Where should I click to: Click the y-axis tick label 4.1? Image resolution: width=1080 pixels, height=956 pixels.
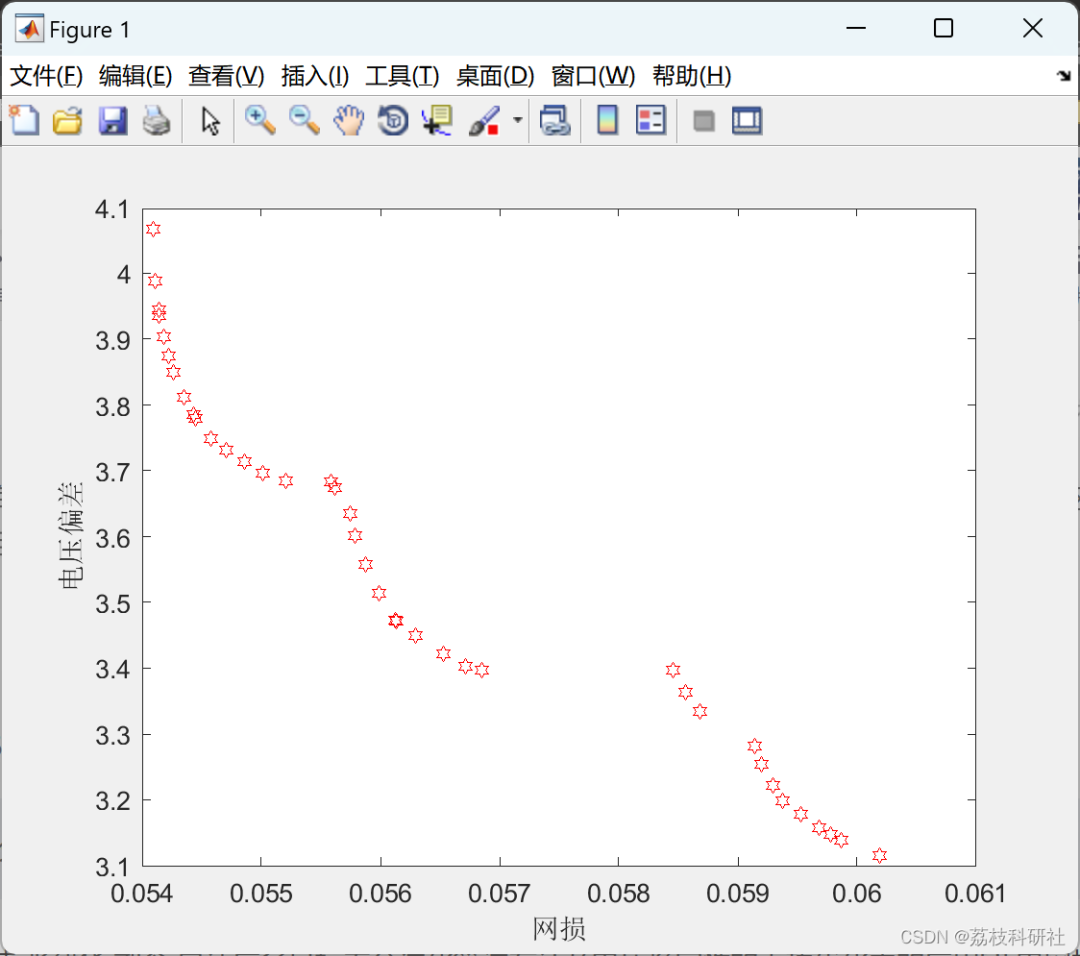click(x=112, y=209)
